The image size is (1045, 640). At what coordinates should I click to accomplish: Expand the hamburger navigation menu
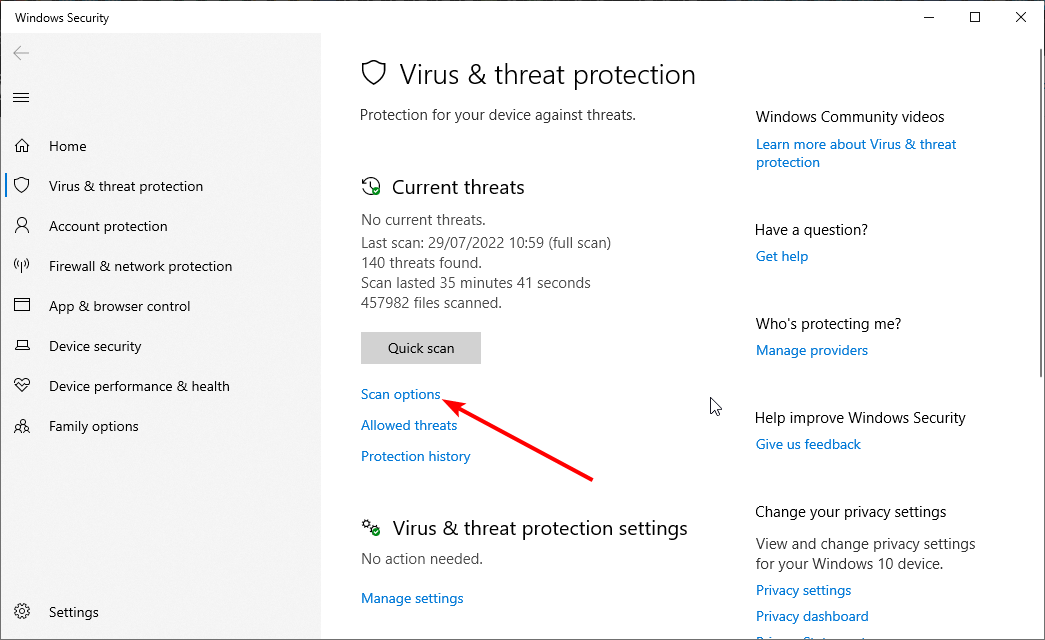click(x=21, y=98)
